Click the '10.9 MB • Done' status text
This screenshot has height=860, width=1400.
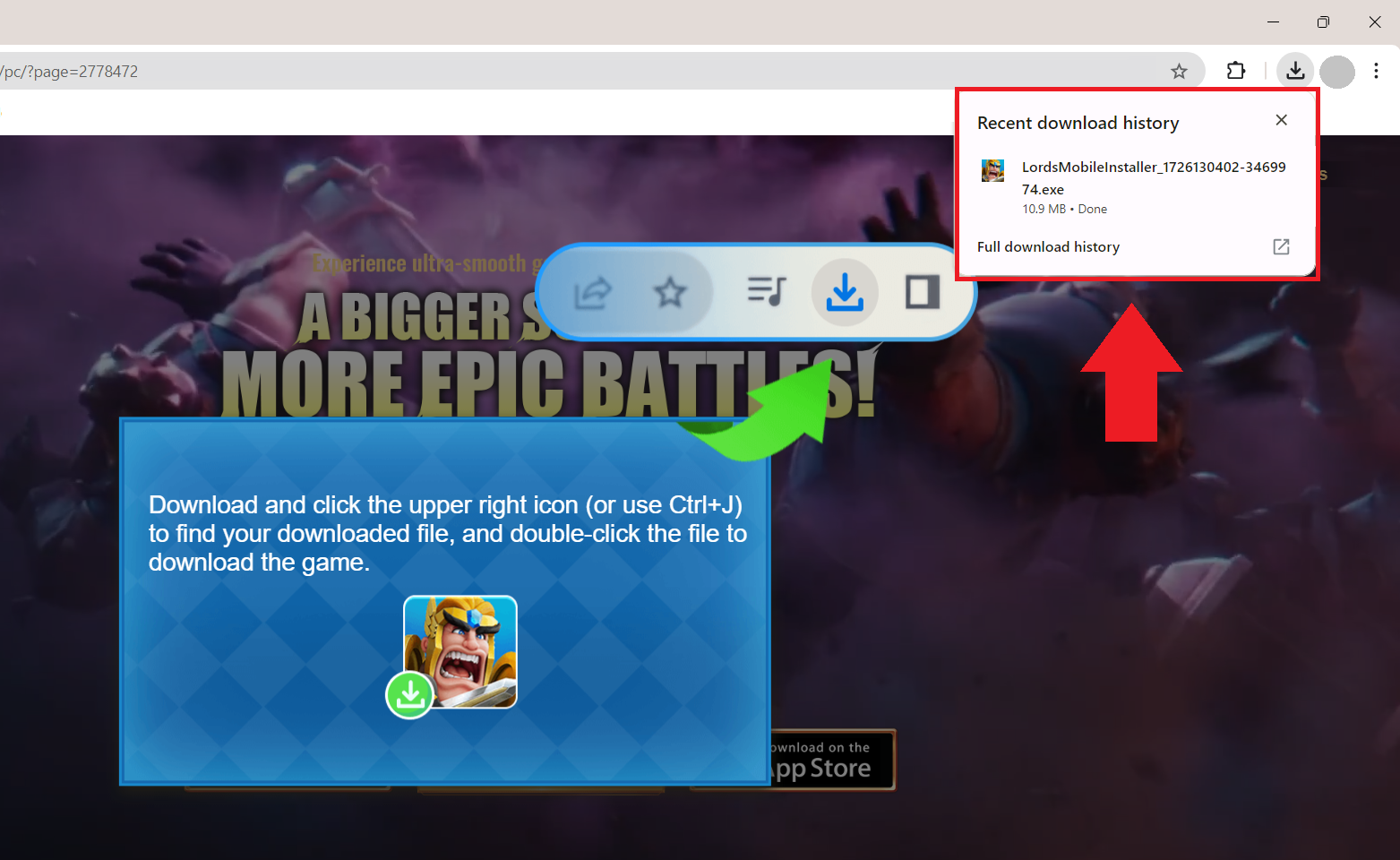point(1064,209)
